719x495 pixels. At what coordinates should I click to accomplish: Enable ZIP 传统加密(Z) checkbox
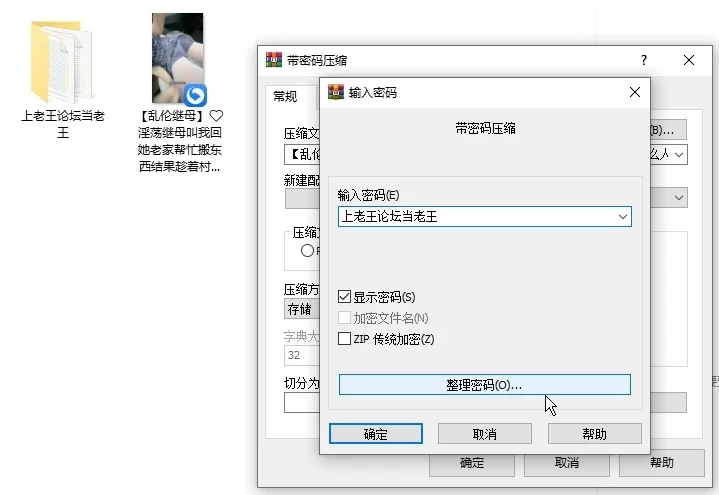344,339
